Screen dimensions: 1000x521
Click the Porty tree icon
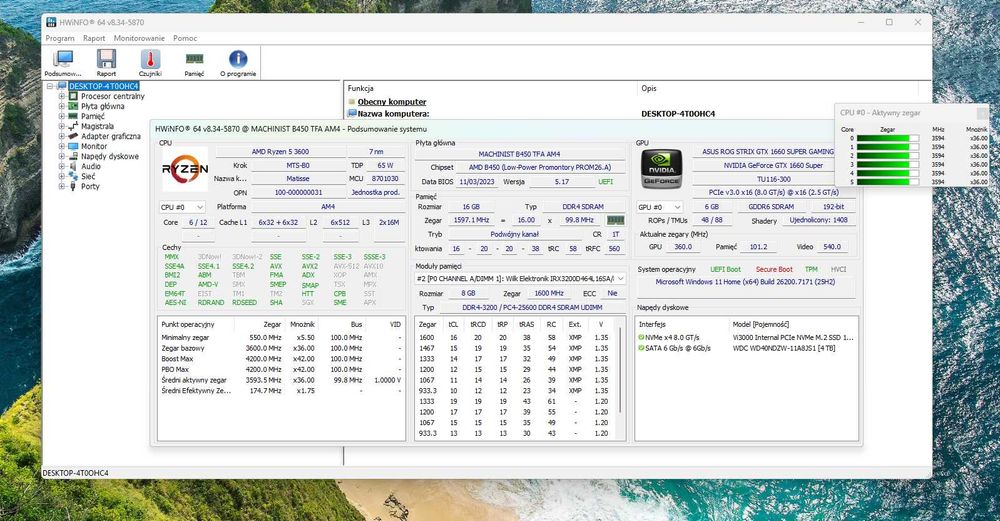tap(73, 186)
